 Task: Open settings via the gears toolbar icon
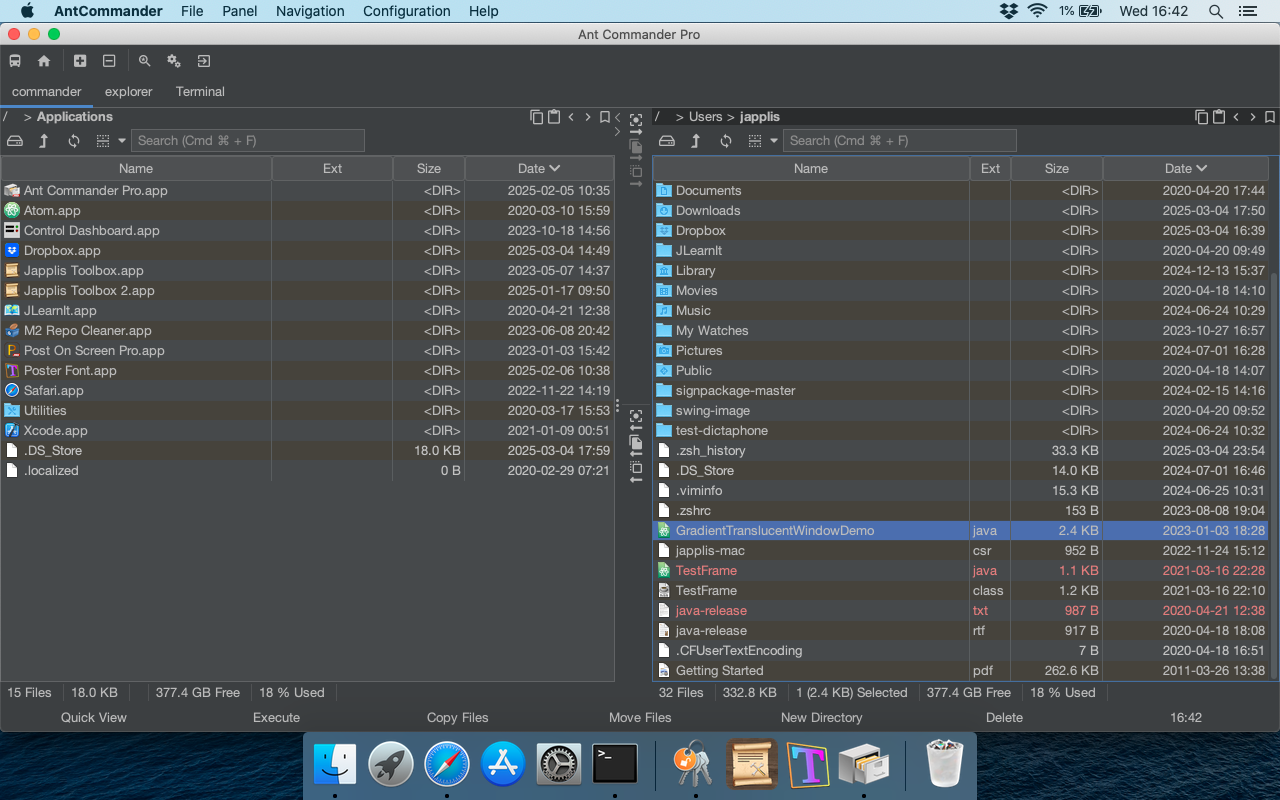(x=174, y=61)
